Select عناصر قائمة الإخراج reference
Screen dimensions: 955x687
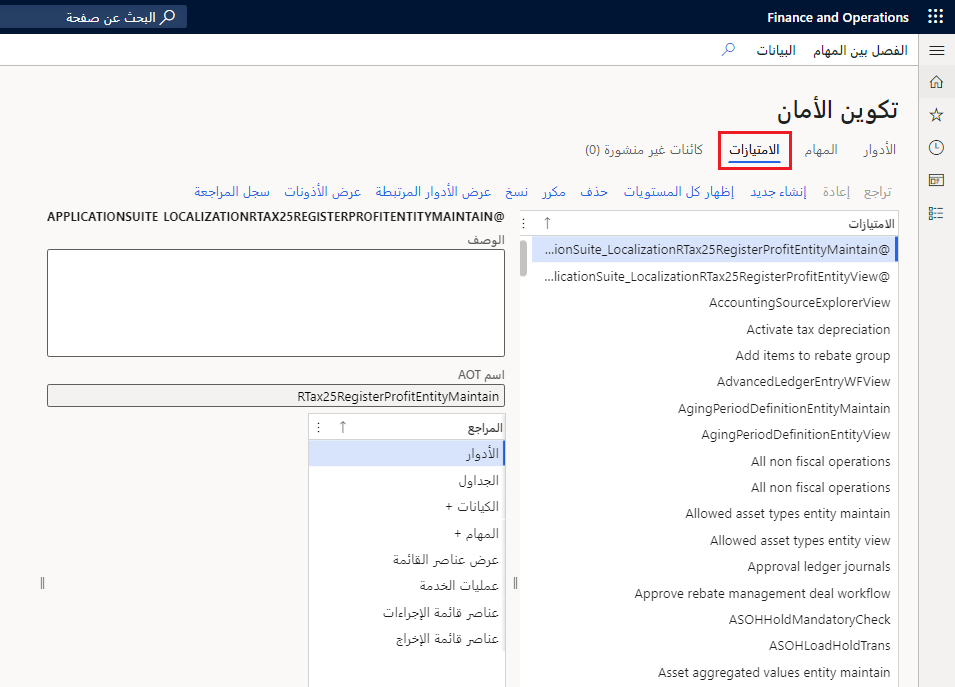click(x=406, y=639)
